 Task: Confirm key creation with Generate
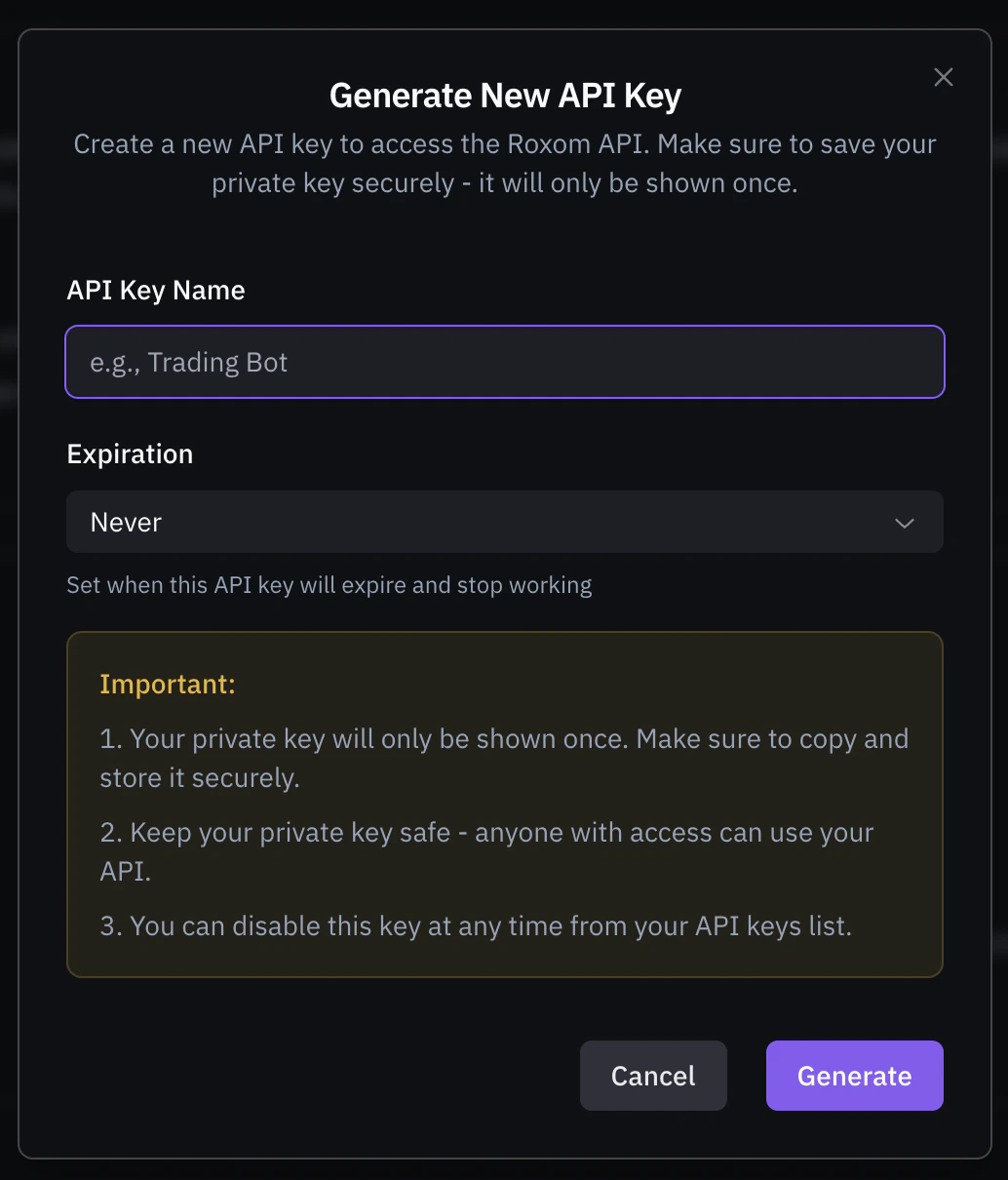tap(854, 1076)
